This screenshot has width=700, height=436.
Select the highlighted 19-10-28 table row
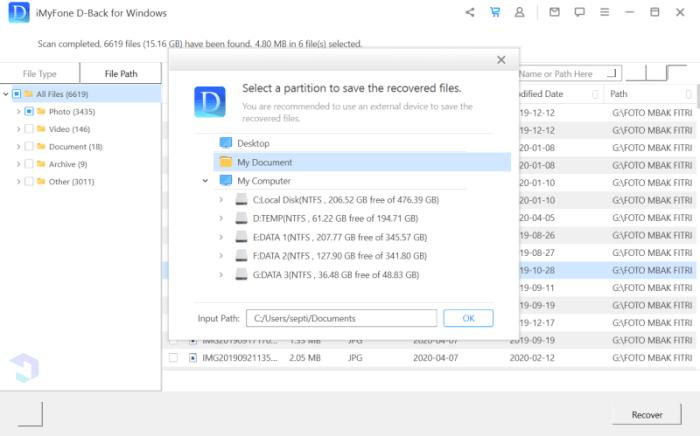click(607, 270)
